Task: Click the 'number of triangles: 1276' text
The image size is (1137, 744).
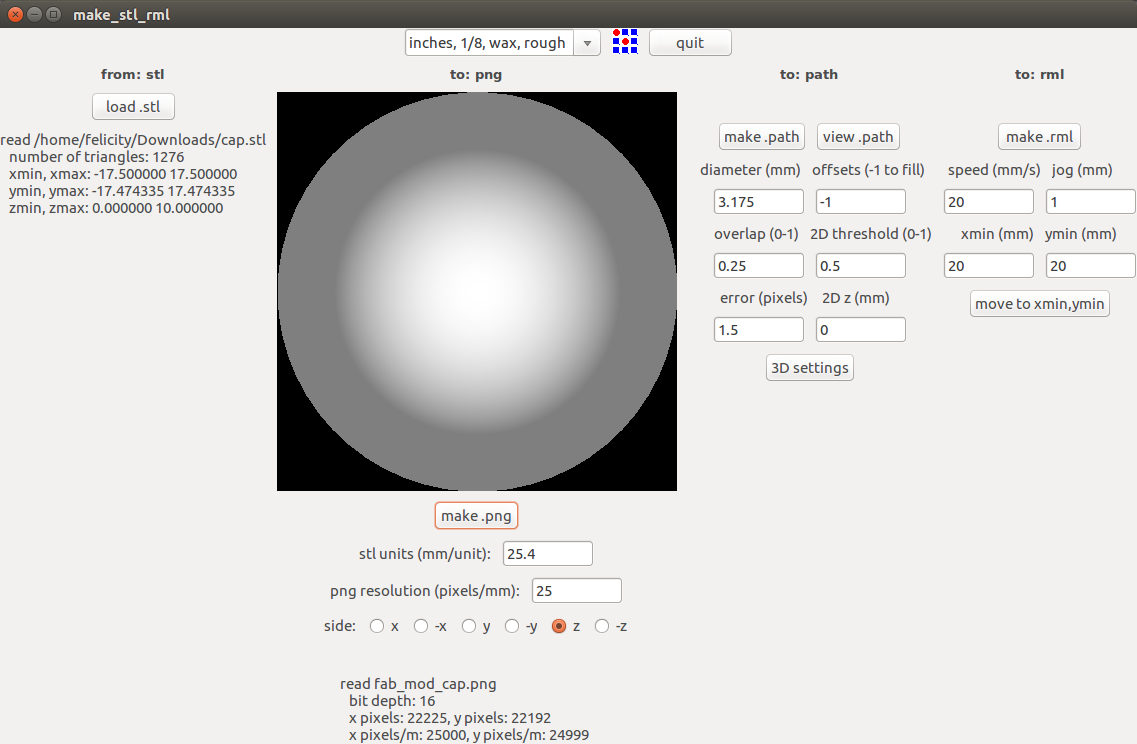Action: [96, 157]
